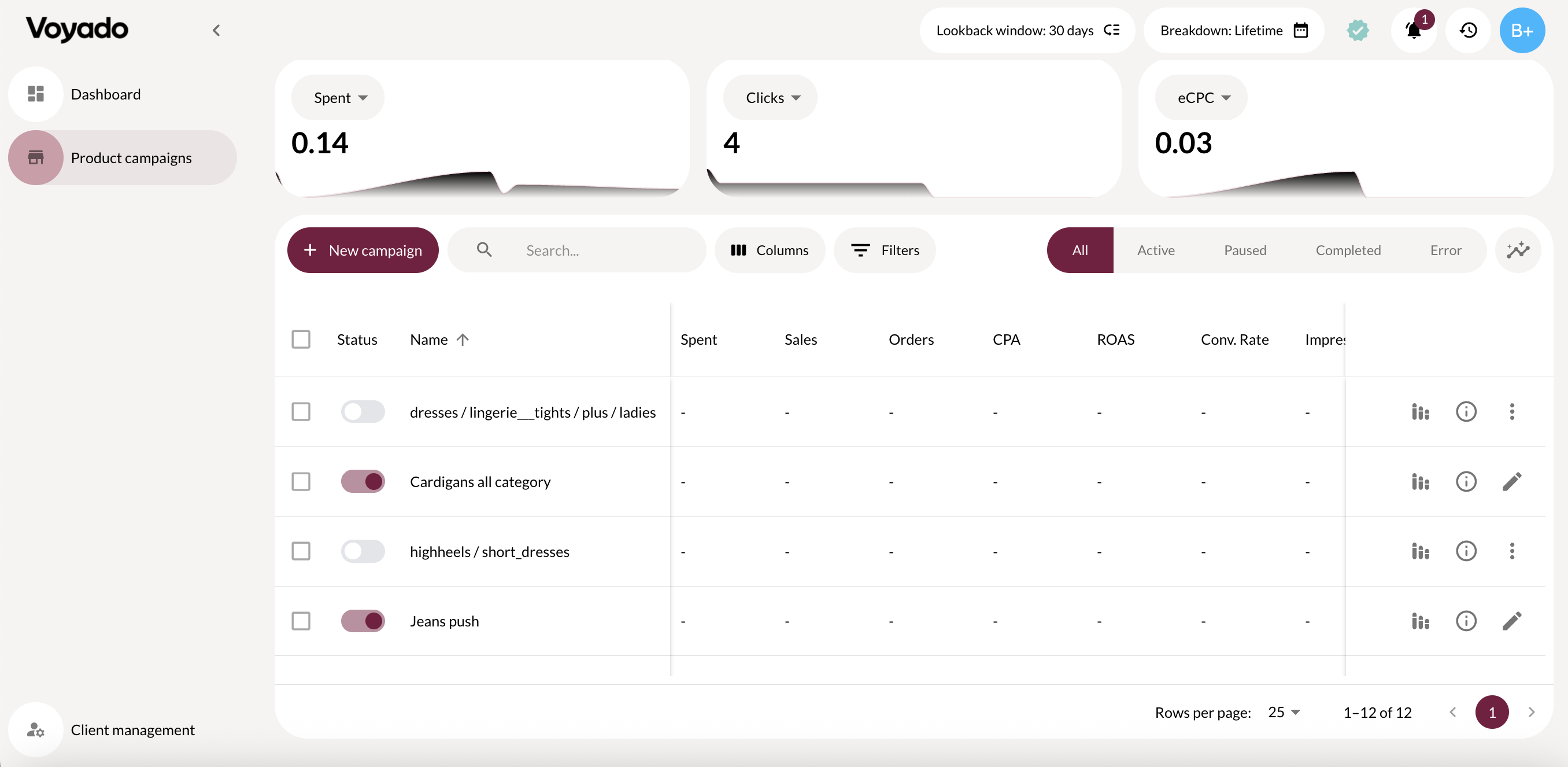The image size is (1568, 767).
Task: Create a new campaign
Action: (x=362, y=249)
